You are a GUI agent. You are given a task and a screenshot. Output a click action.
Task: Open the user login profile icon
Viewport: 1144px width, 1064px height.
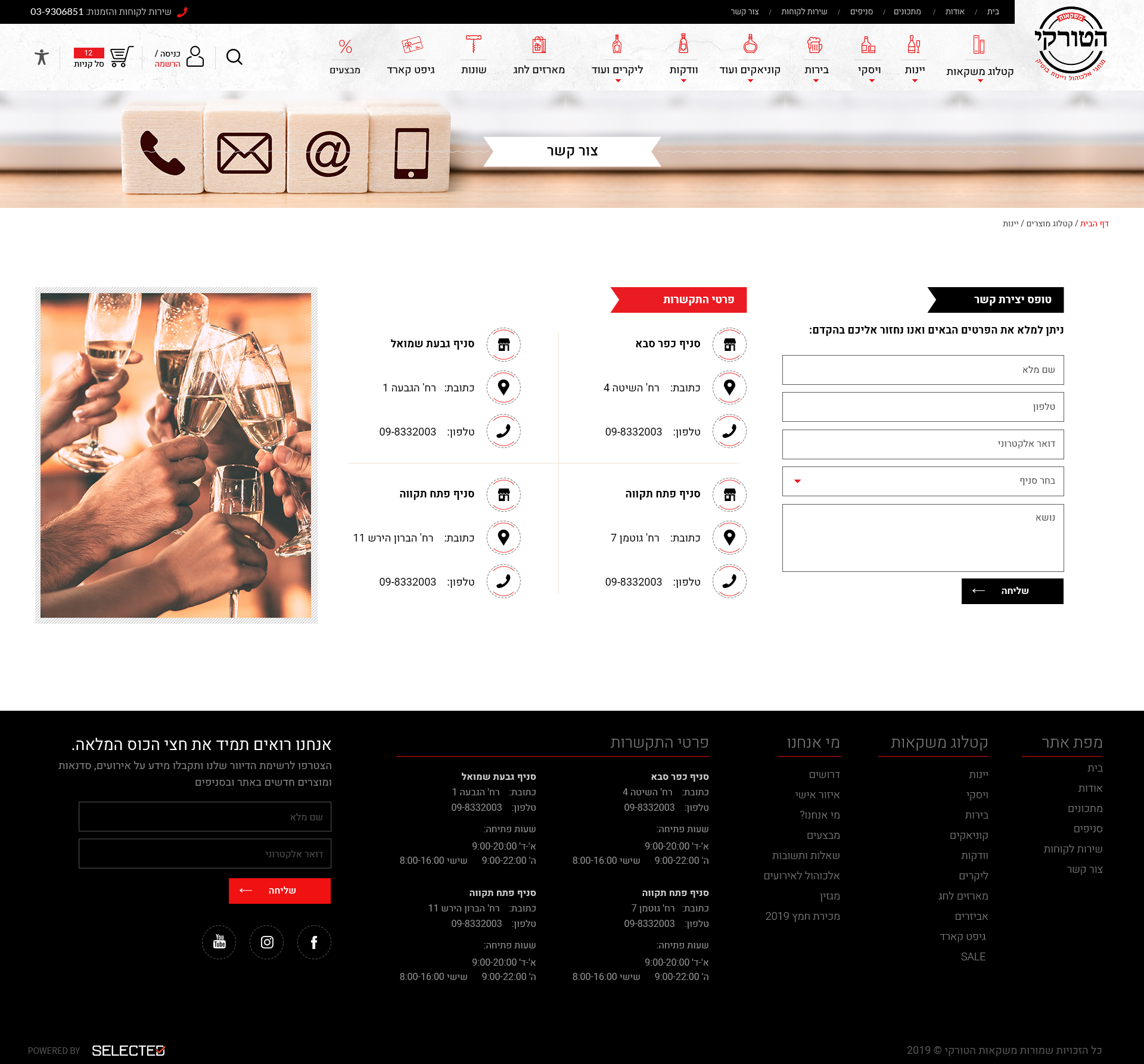pos(195,57)
